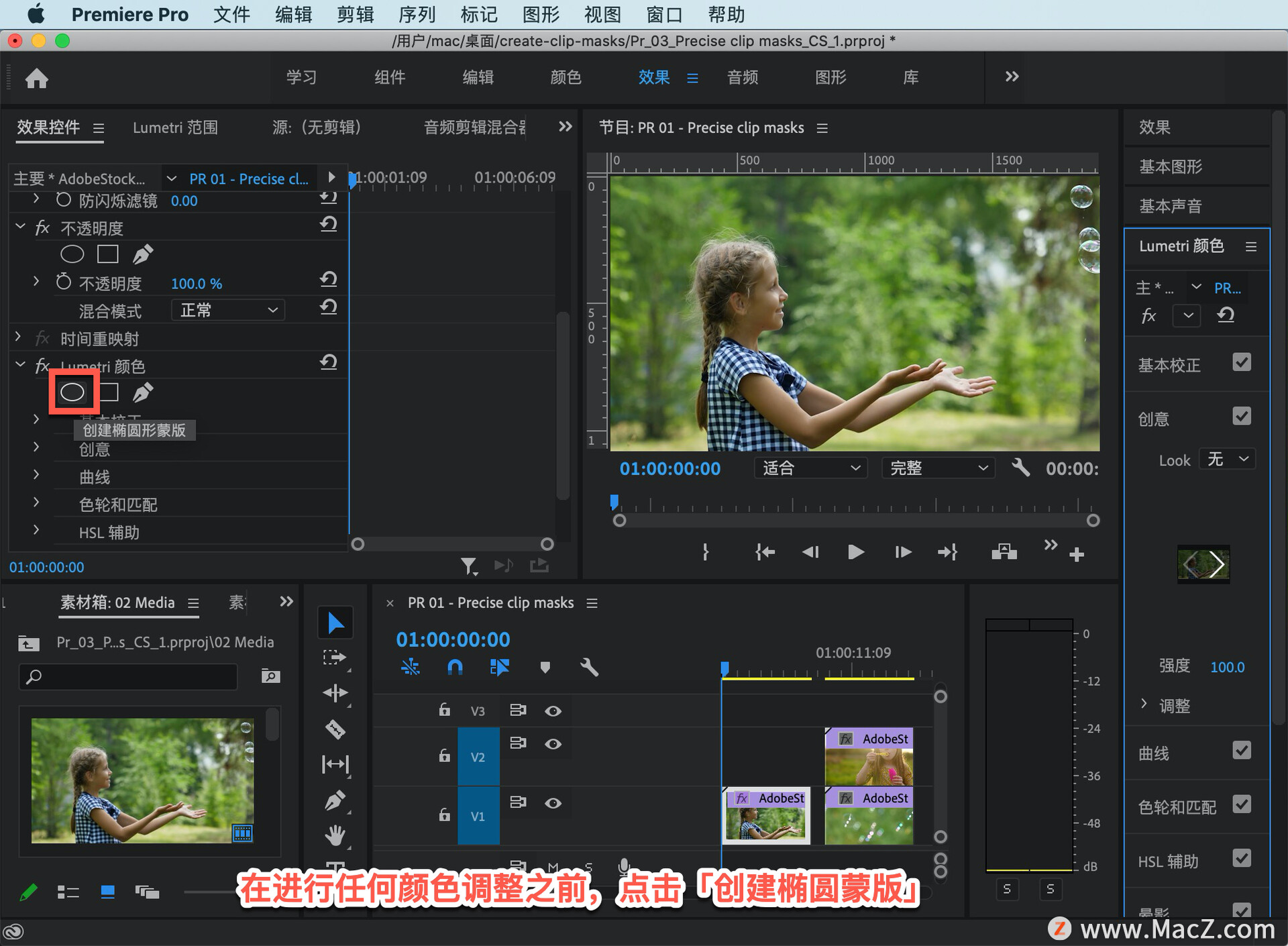
Task: Select the Selection tool in the tools panel
Action: coord(335,623)
